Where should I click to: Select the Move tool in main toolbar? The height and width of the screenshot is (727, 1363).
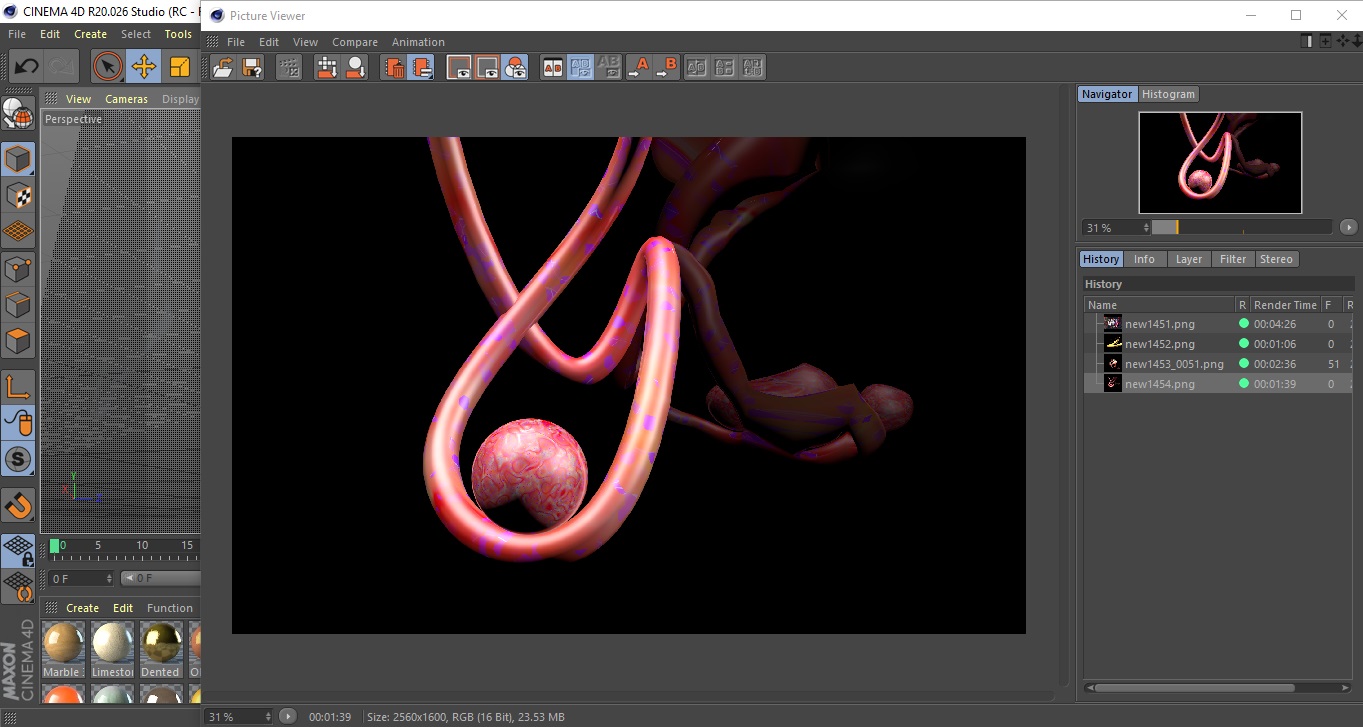[x=144, y=67]
